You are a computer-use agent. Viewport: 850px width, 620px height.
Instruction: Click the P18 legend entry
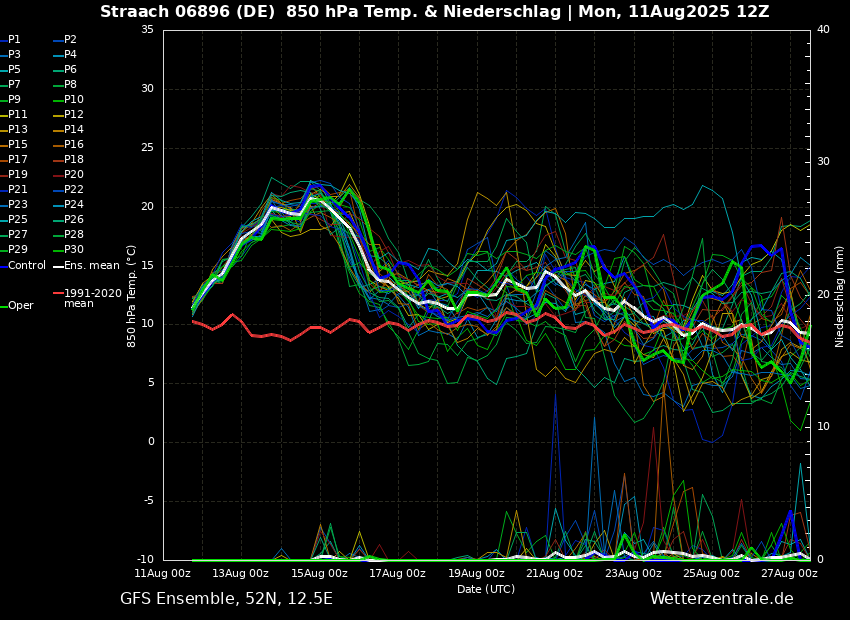74,160
